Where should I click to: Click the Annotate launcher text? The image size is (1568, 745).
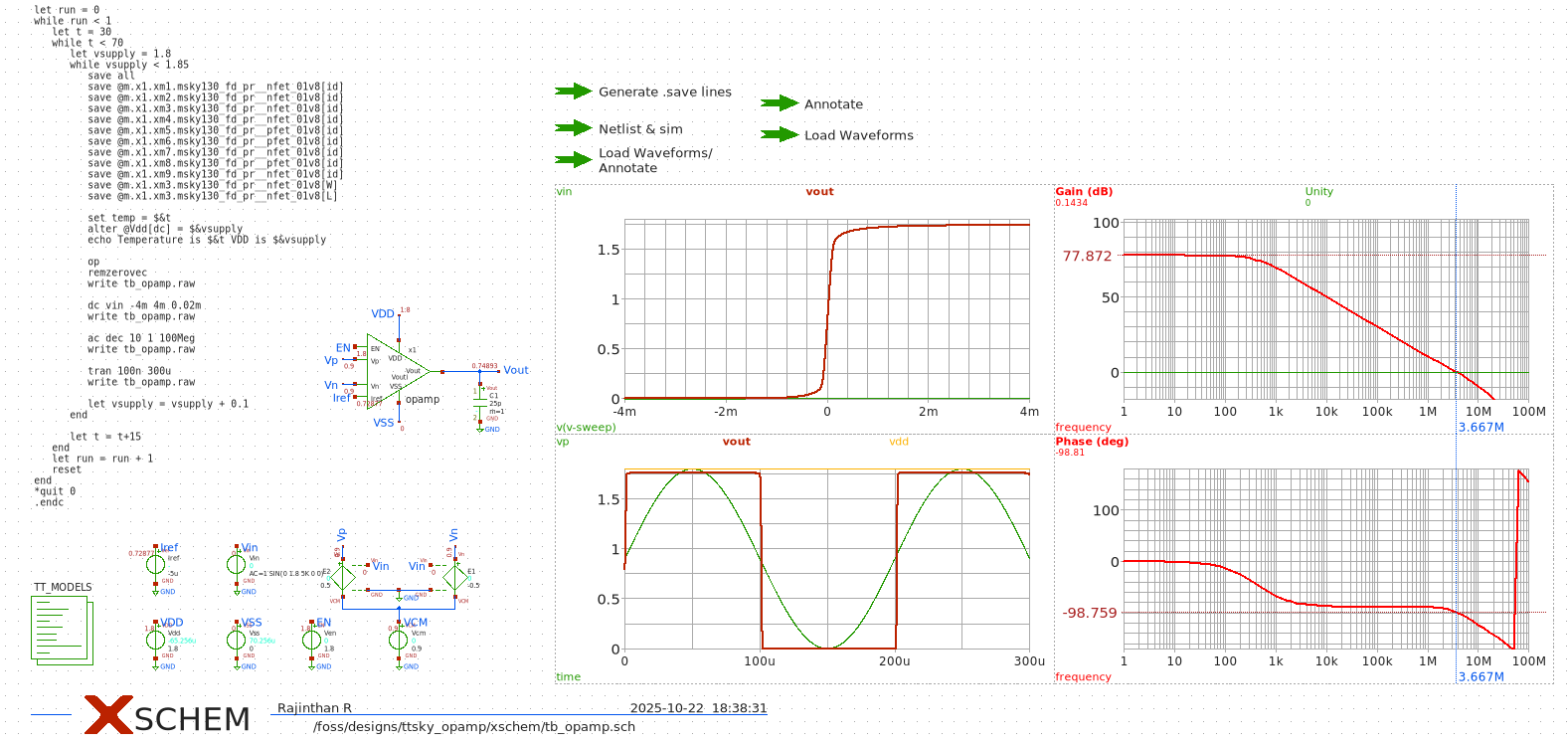click(x=833, y=104)
